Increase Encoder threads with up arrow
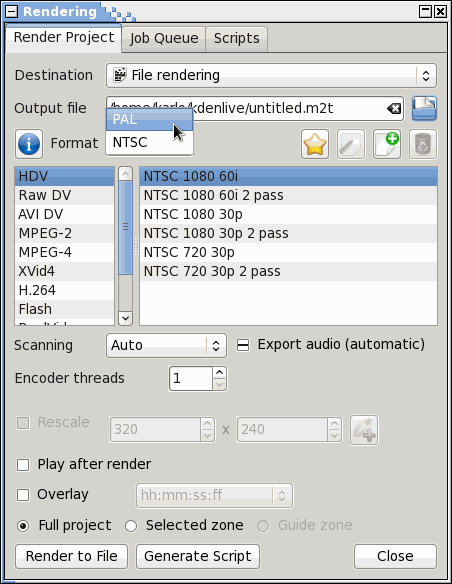 click(220, 373)
